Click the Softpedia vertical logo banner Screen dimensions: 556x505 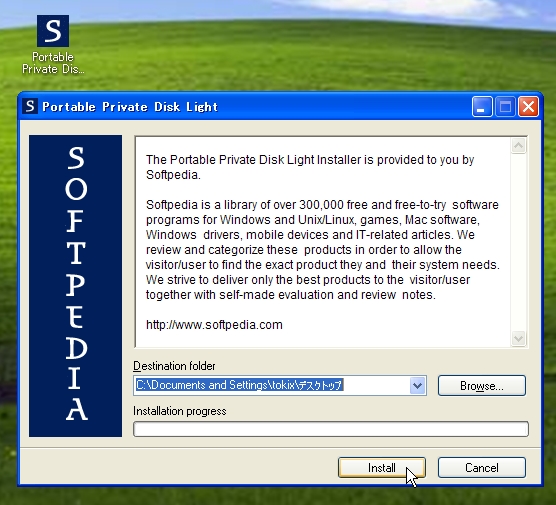click(76, 285)
